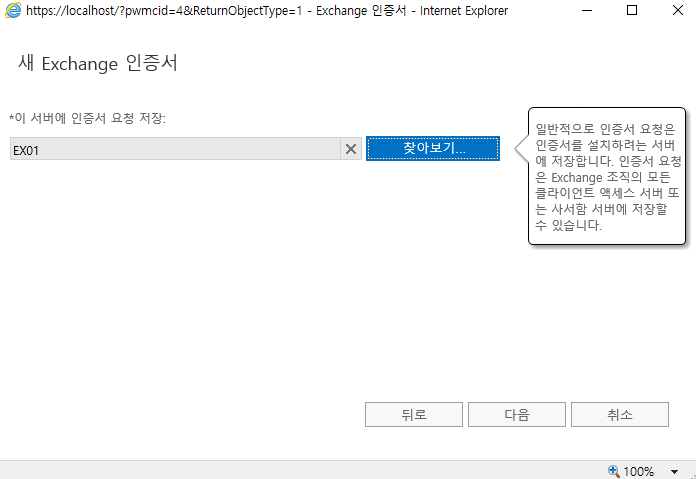The width and height of the screenshot is (696, 479).
Task: Go back with the 뒤로 button
Action: 414,415
